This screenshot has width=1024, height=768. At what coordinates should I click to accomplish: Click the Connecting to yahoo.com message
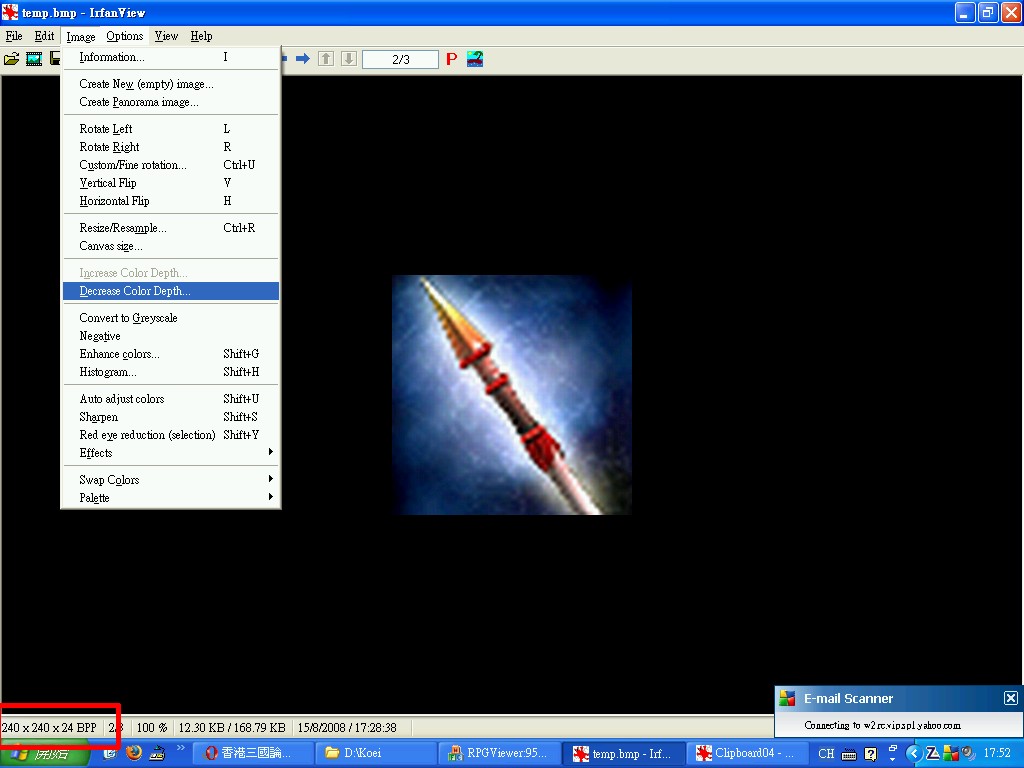[x=882, y=725]
